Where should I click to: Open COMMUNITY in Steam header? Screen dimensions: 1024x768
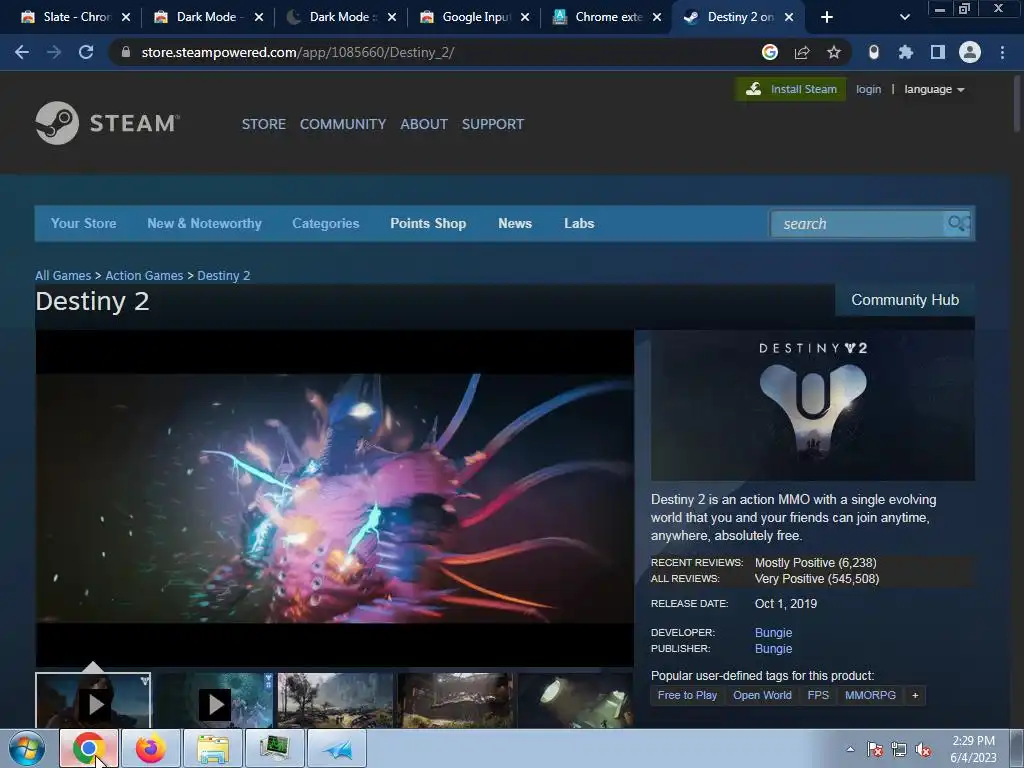coord(343,124)
